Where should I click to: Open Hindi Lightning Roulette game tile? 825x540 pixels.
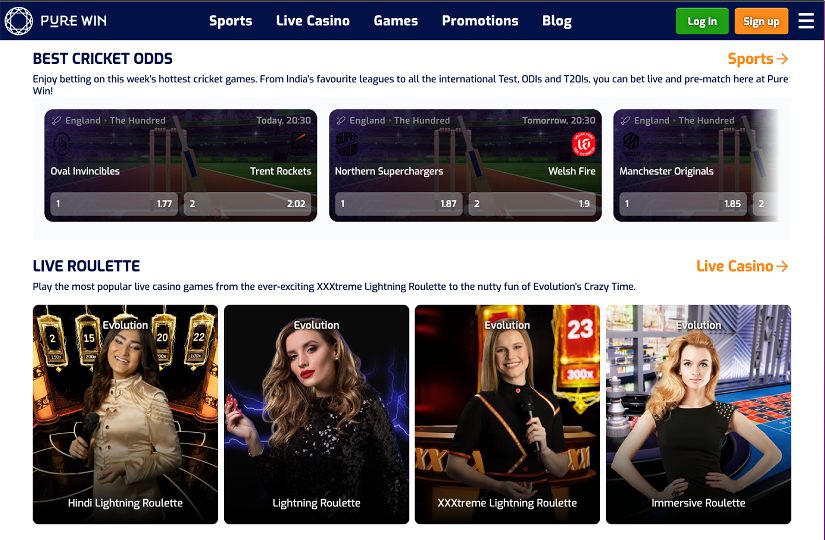click(x=125, y=415)
